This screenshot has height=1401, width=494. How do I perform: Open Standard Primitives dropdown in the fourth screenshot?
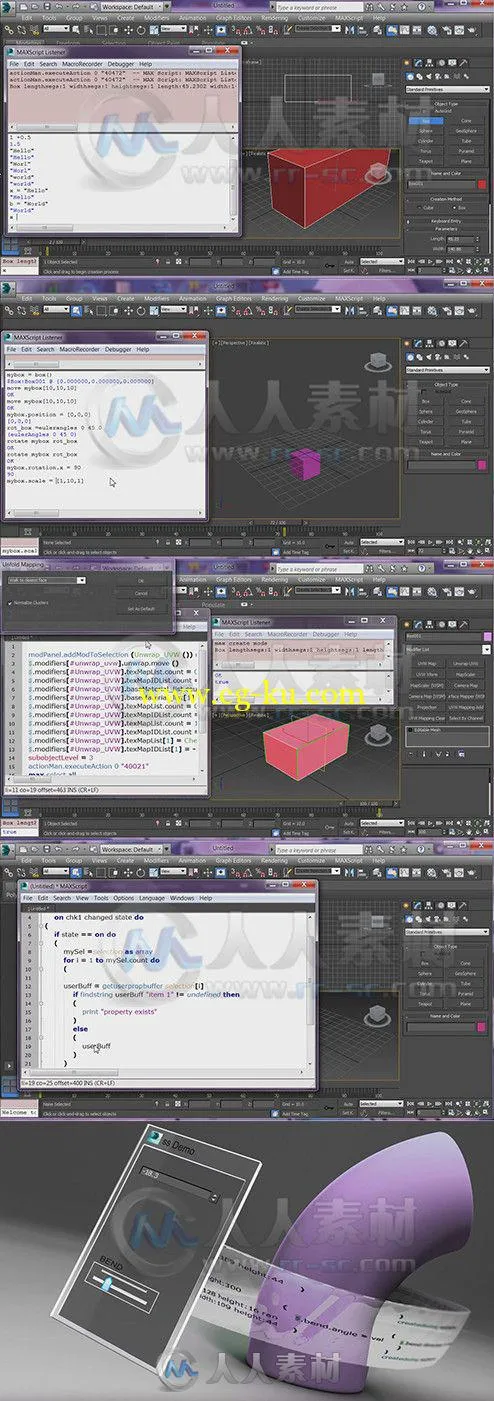pyautogui.click(x=446, y=933)
